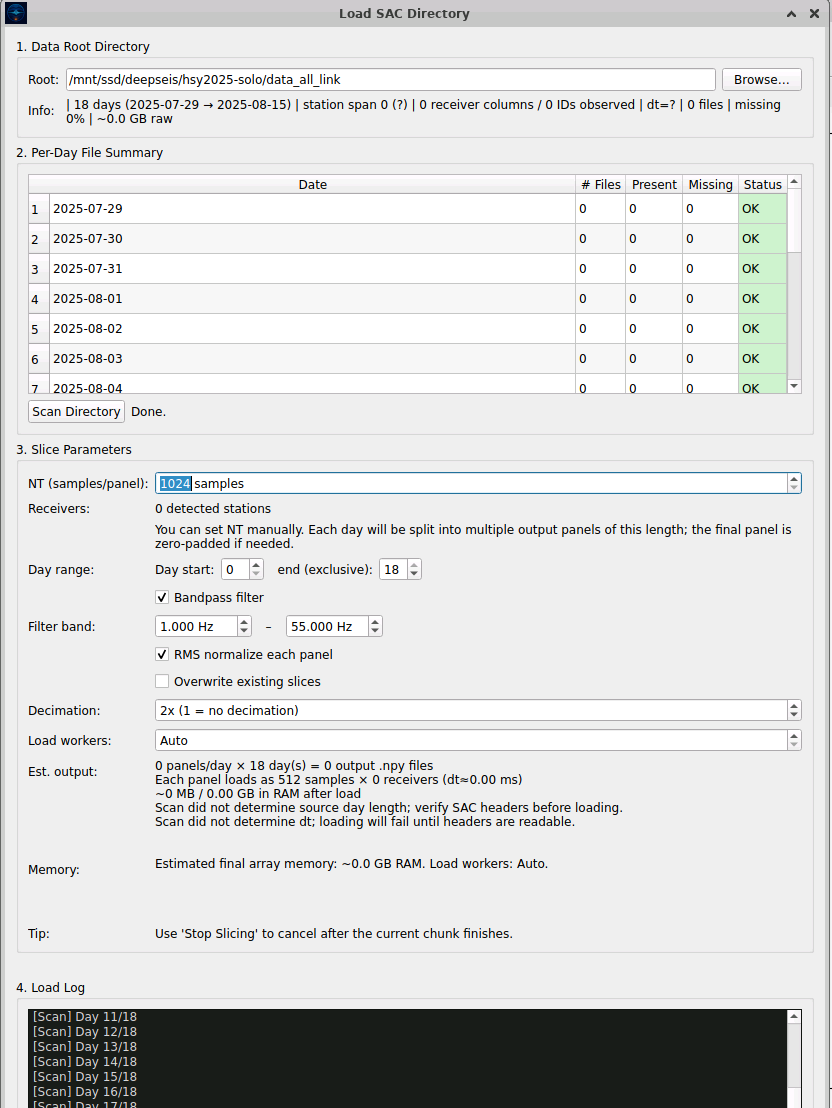Click the Root directory path field
This screenshot has height=1108, width=832.
(x=391, y=80)
